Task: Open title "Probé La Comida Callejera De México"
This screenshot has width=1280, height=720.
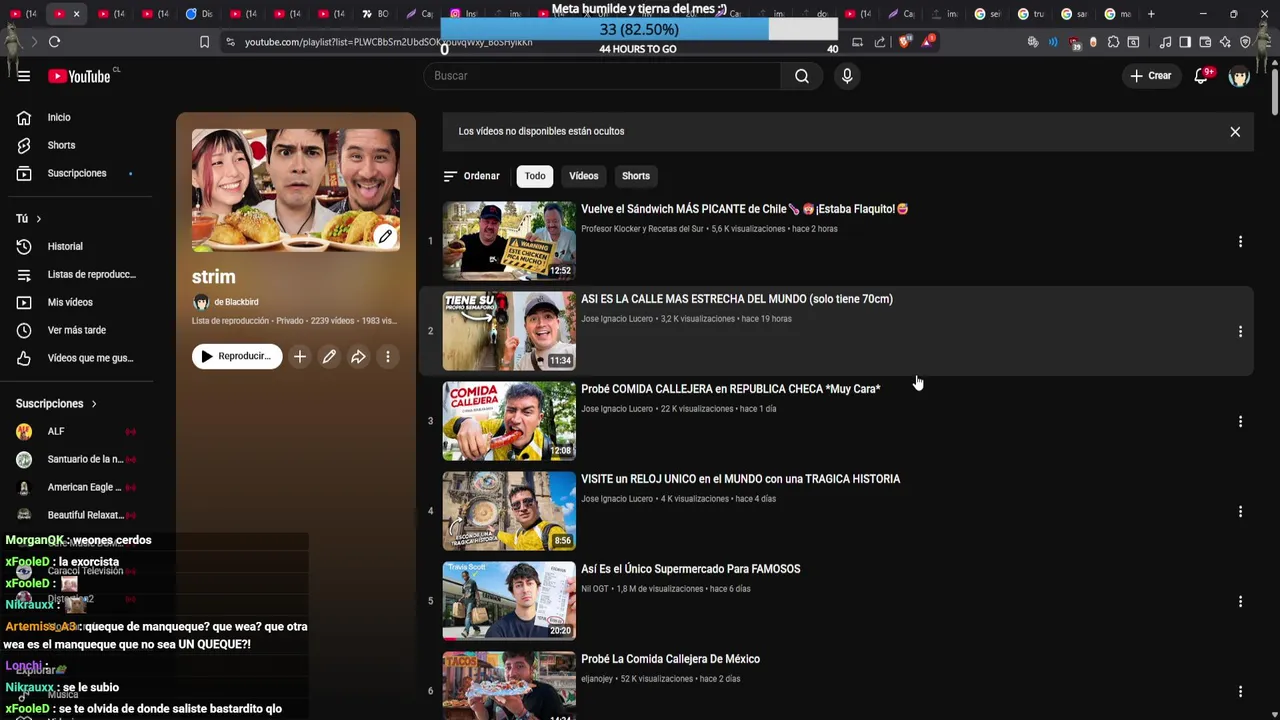Action: (x=670, y=659)
